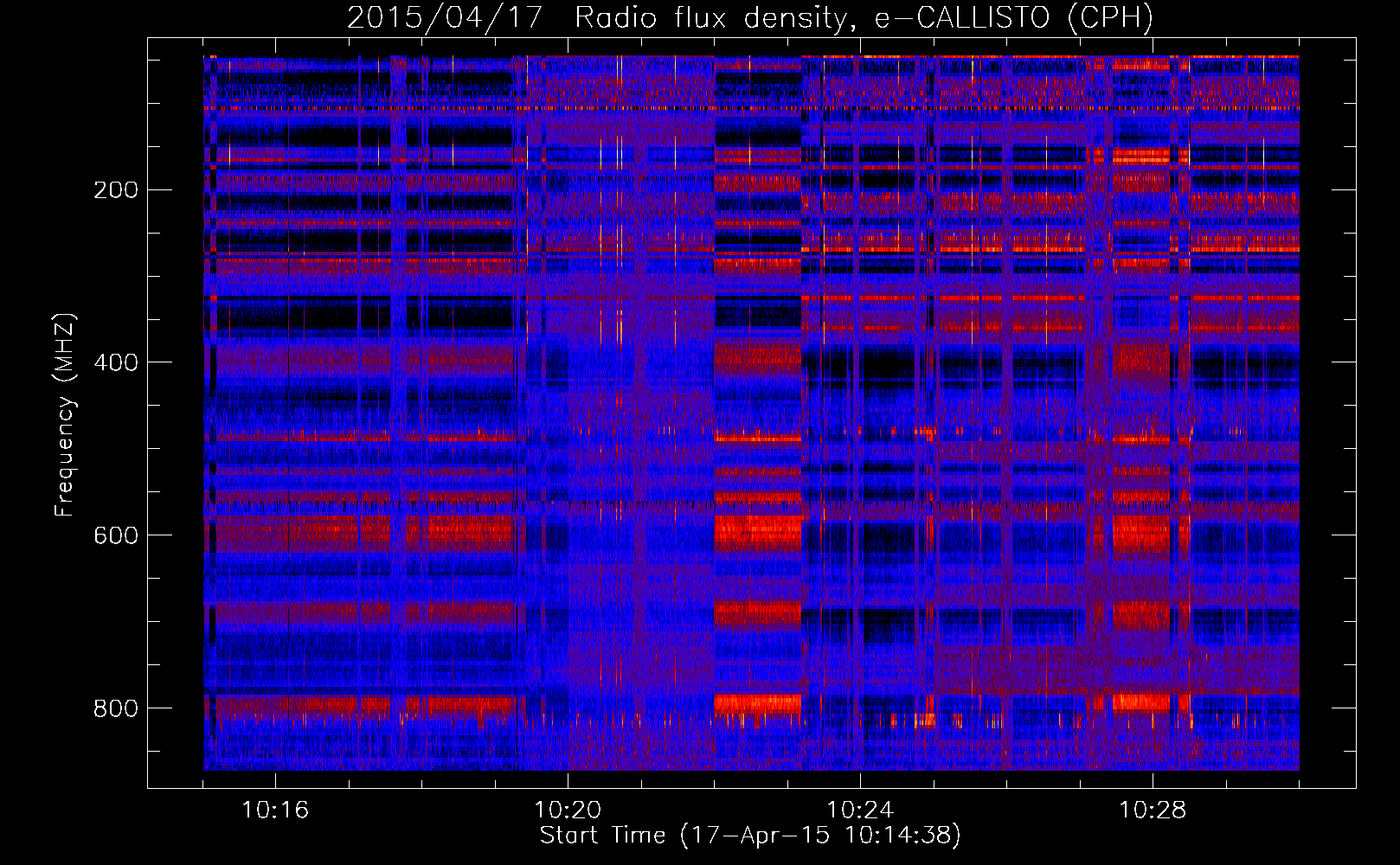Click the 200 frequency tick label
The height and width of the screenshot is (865, 1400).
115,189
